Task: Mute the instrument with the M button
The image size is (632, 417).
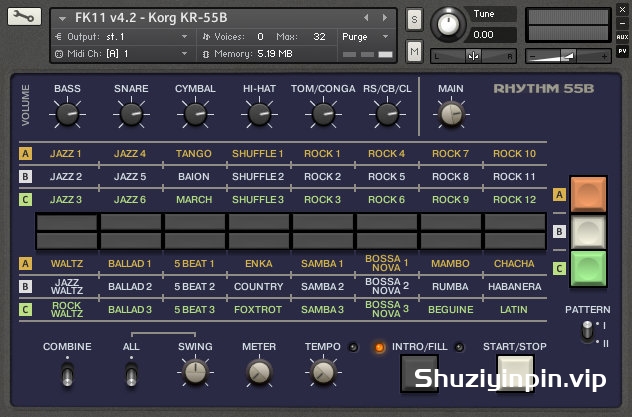Action: pos(414,51)
